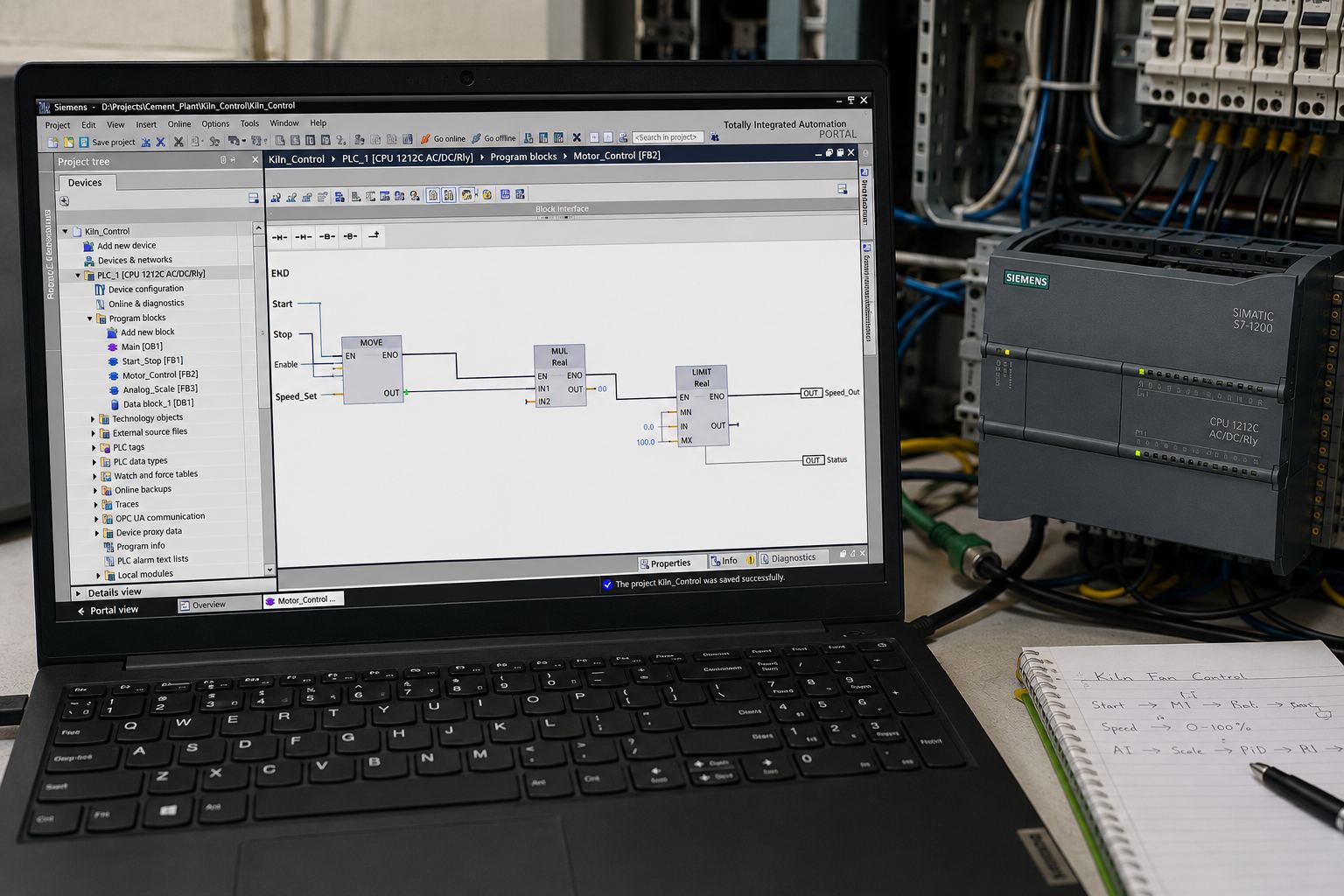Switch to Portal view

click(x=108, y=610)
